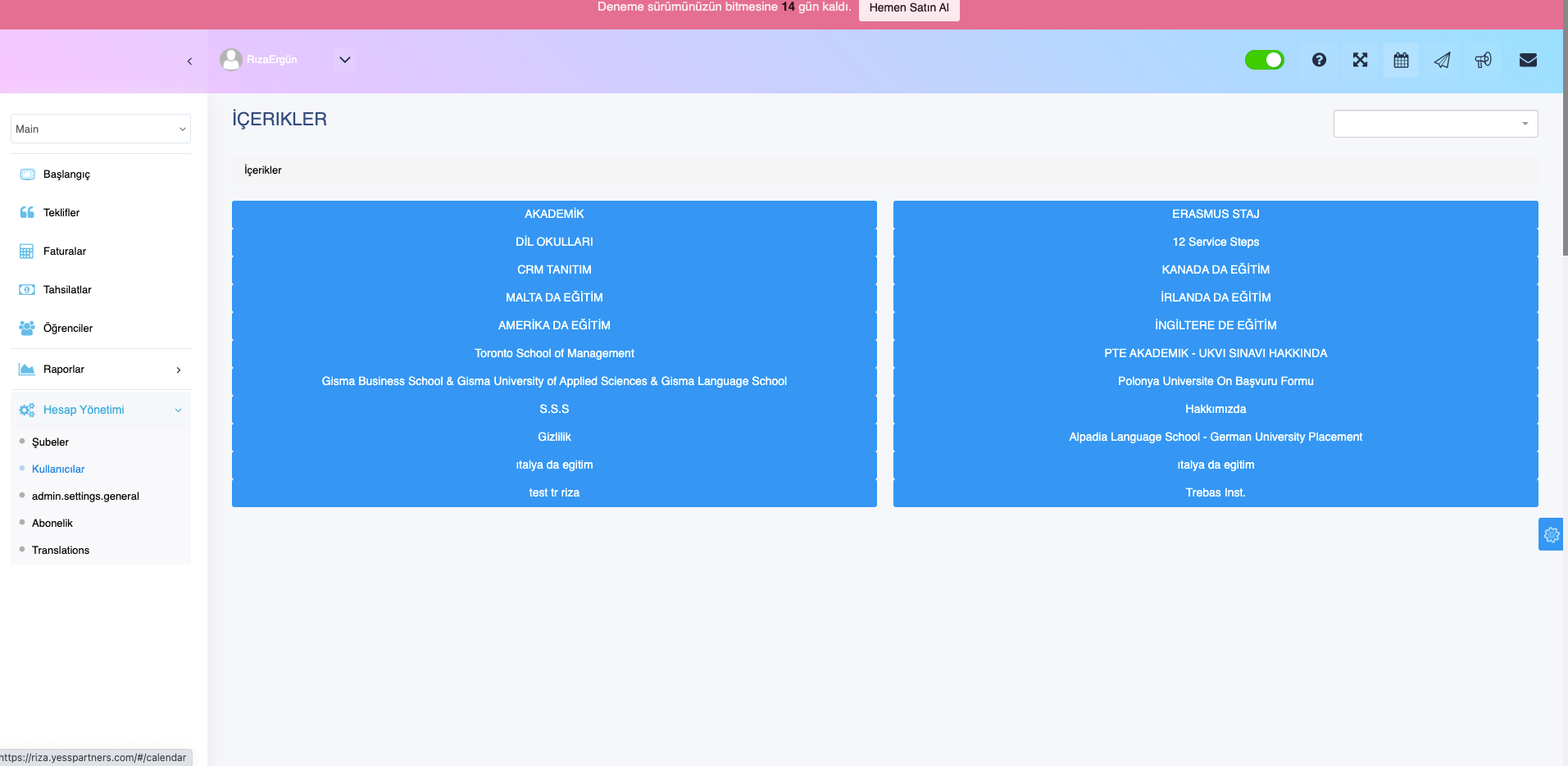Click the user avatar icon
This screenshot has height=766, width=1568.
231,60
